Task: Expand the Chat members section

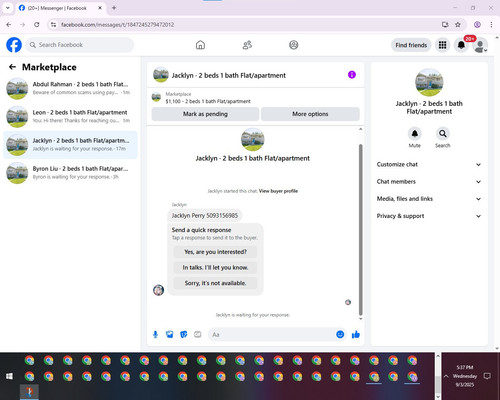Action: tap(429, 182)
